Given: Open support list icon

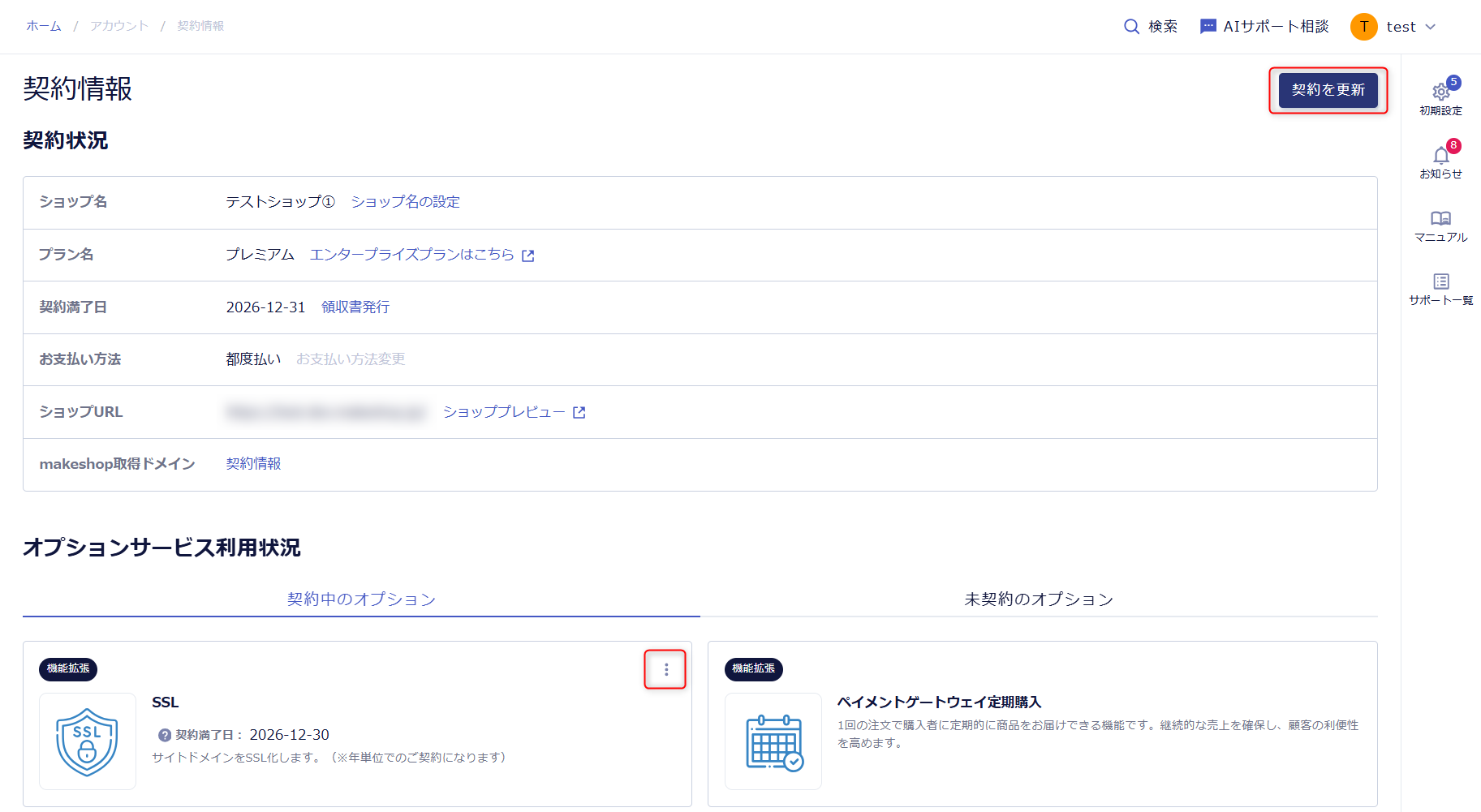Looking at the screenshot, I should pos(1440,281).
